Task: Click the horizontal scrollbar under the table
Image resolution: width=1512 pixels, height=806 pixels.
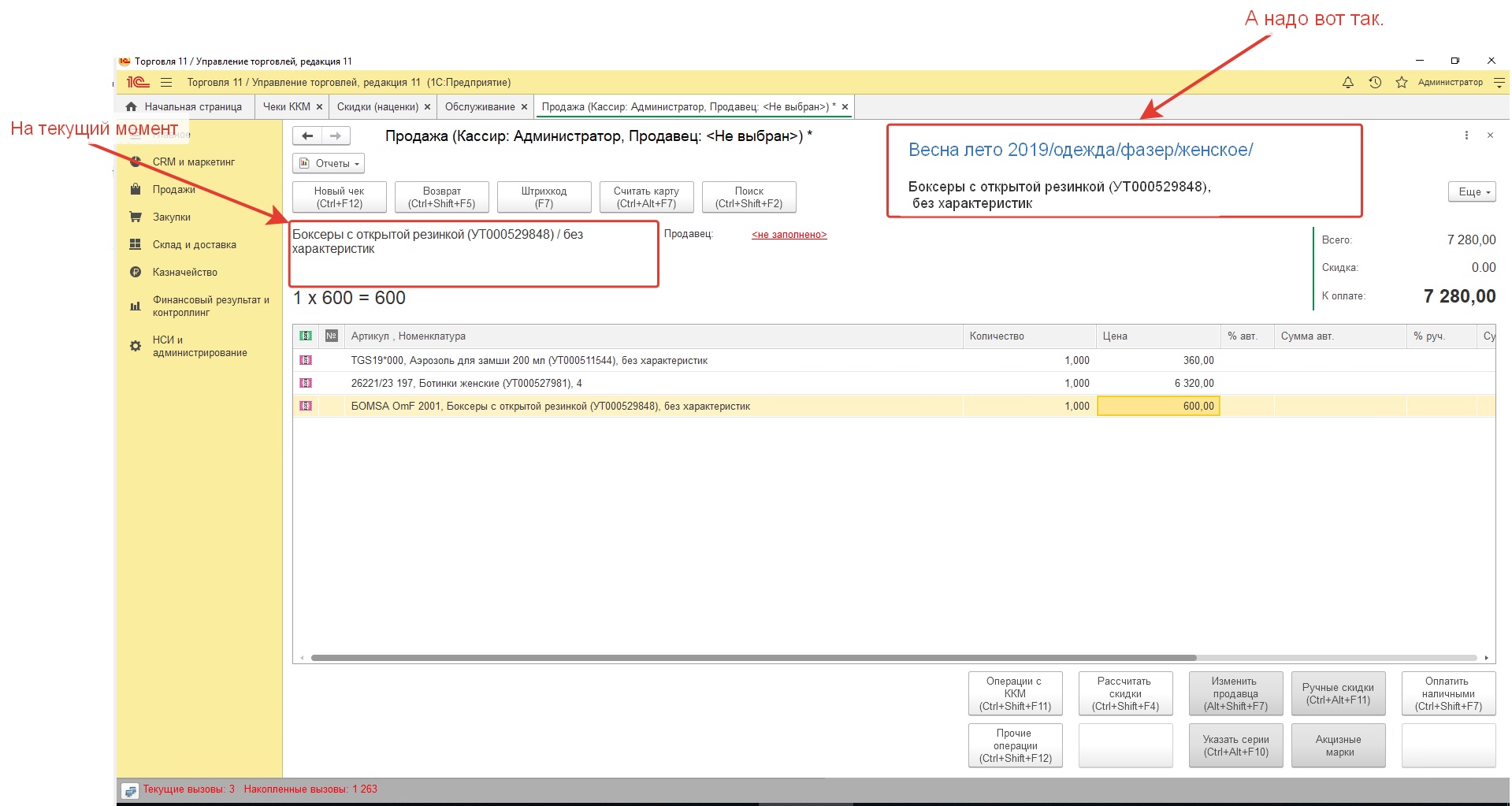Action: point(752,658)
